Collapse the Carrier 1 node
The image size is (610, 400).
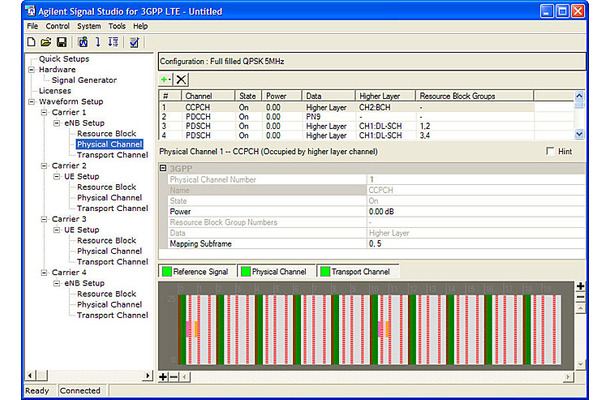point(44,112)
